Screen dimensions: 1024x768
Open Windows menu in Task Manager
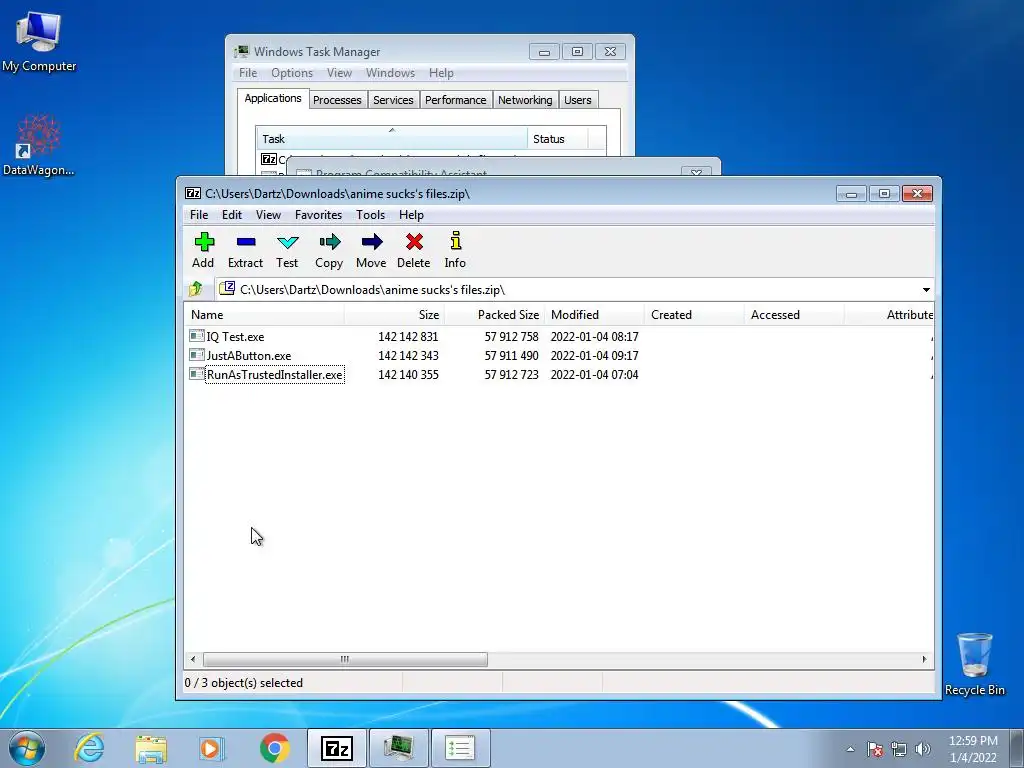coord(391,73)
